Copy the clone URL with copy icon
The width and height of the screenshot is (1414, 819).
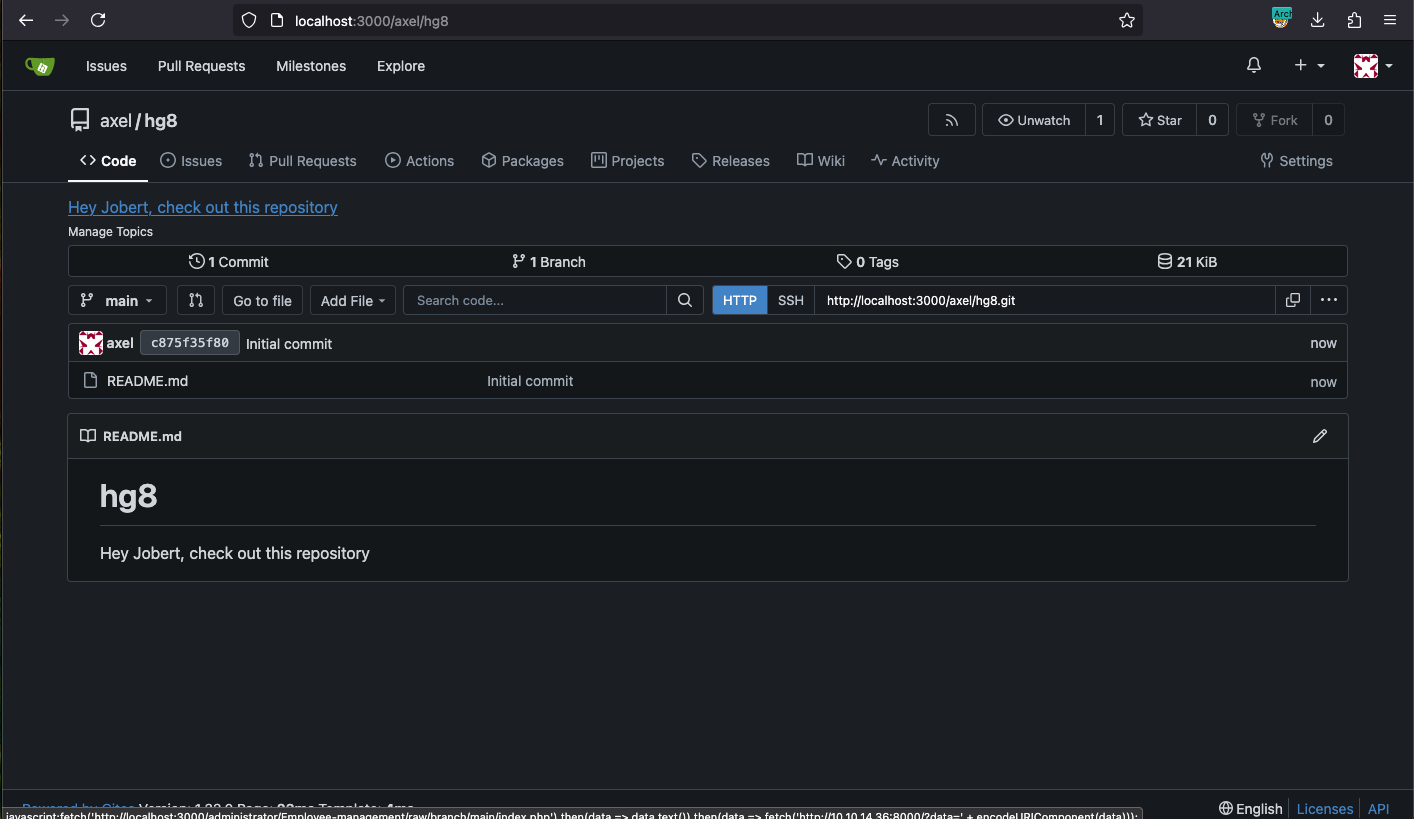point(1293,300)
